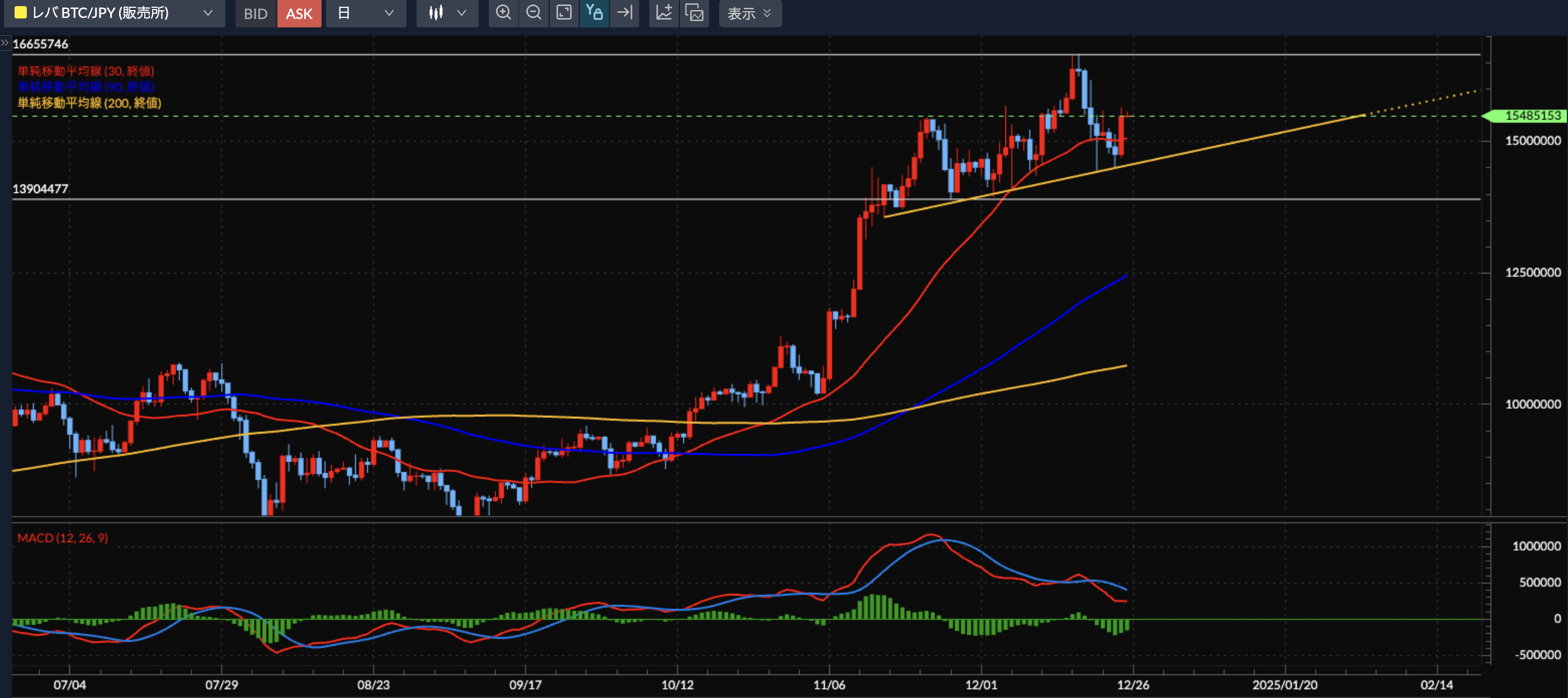Screen dimensions: 1568x698
Task: Select the 90-period moving average label
Action: pos(86,87)
